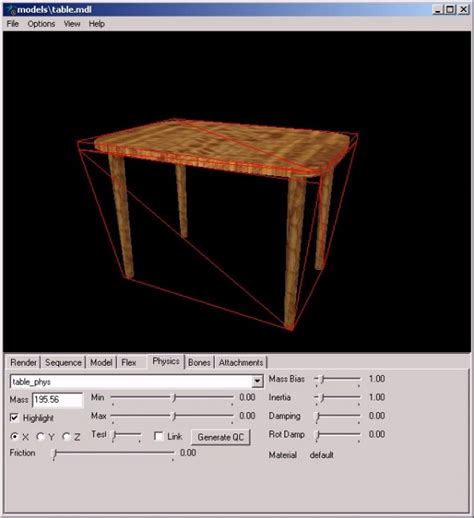The height and width of the screenshot is (518, 474).
Task: Click the Mass Bias slider handle
Action: pyautogui.click(x=322, y=379)
